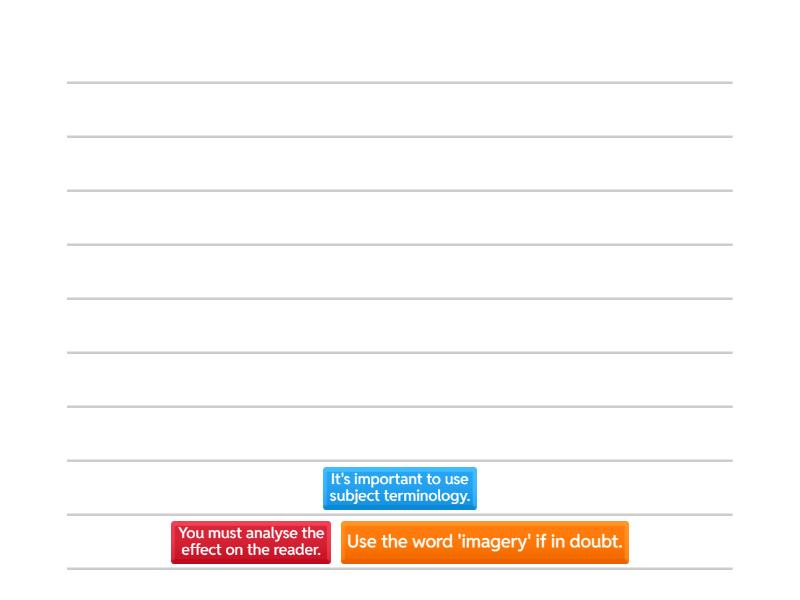Click the blank area below the bottom ruled line

pos(399,585)
